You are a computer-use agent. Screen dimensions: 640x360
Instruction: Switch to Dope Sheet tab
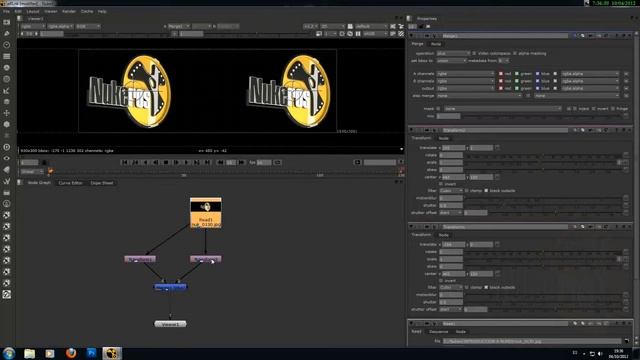tap(102, 183)
